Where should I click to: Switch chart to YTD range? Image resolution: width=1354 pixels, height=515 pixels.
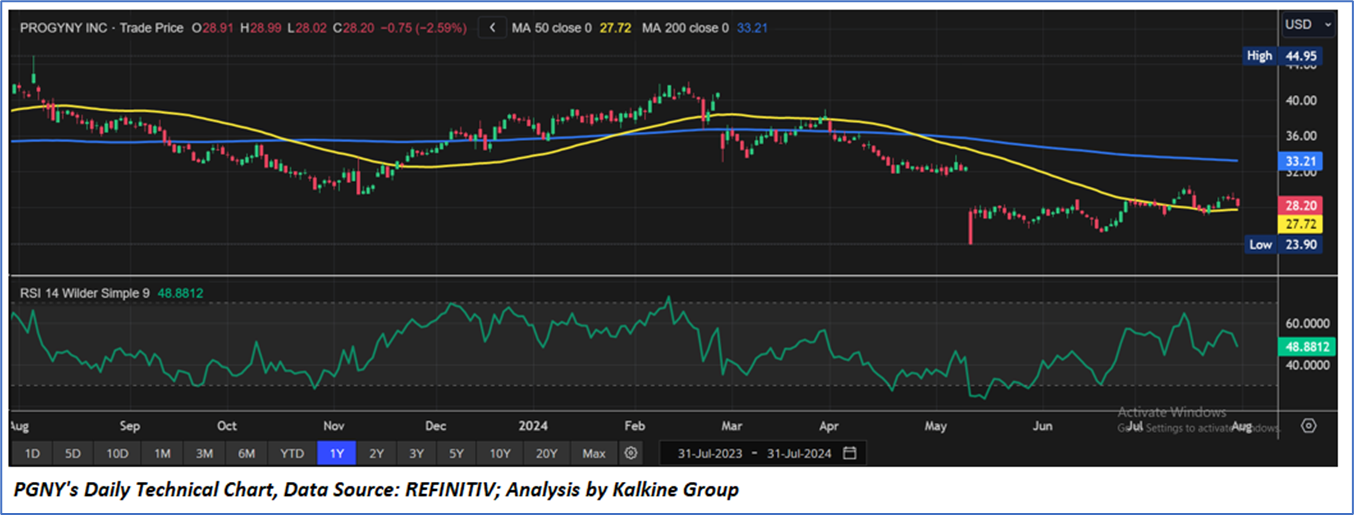pos(292,453)
